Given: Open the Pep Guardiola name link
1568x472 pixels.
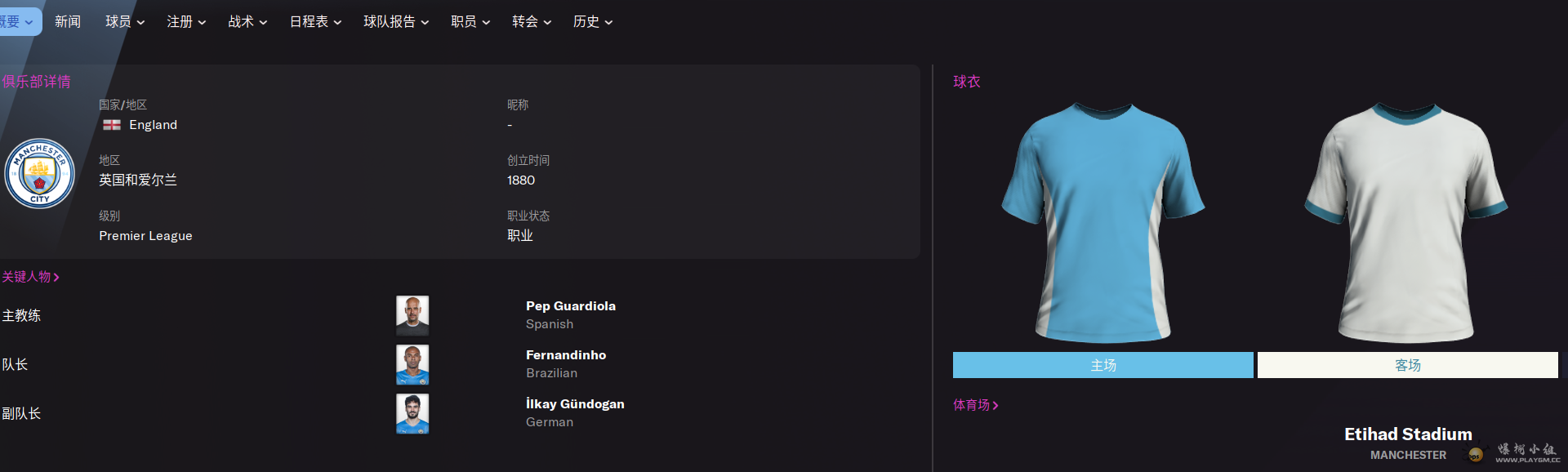Looking at the screenshot, I should tap(571, 306).
